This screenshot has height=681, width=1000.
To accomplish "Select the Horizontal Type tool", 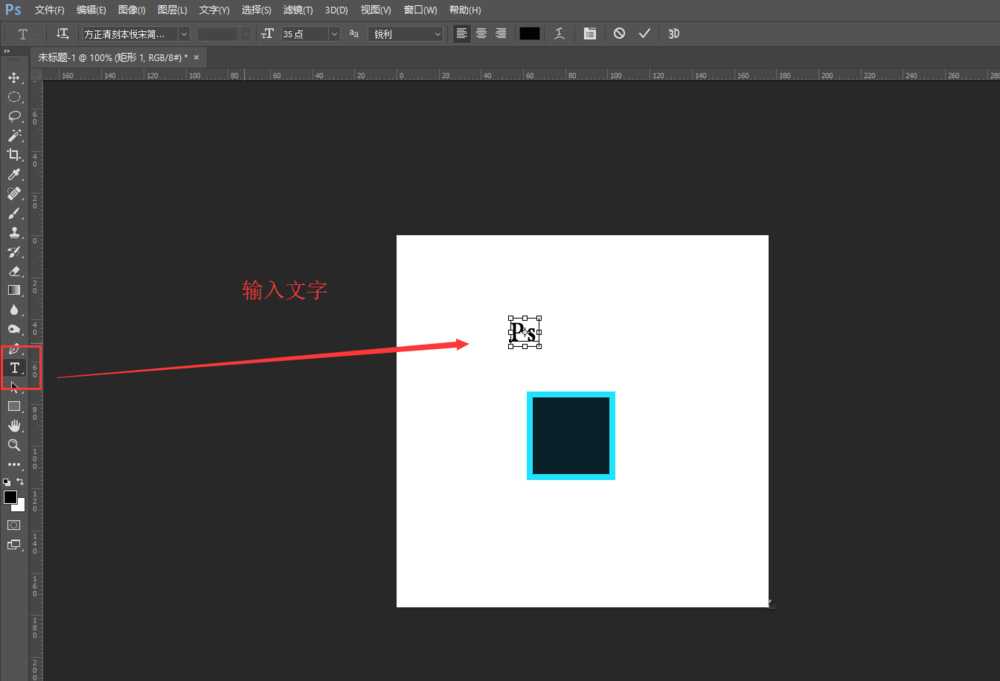I will tap(14, 368).
